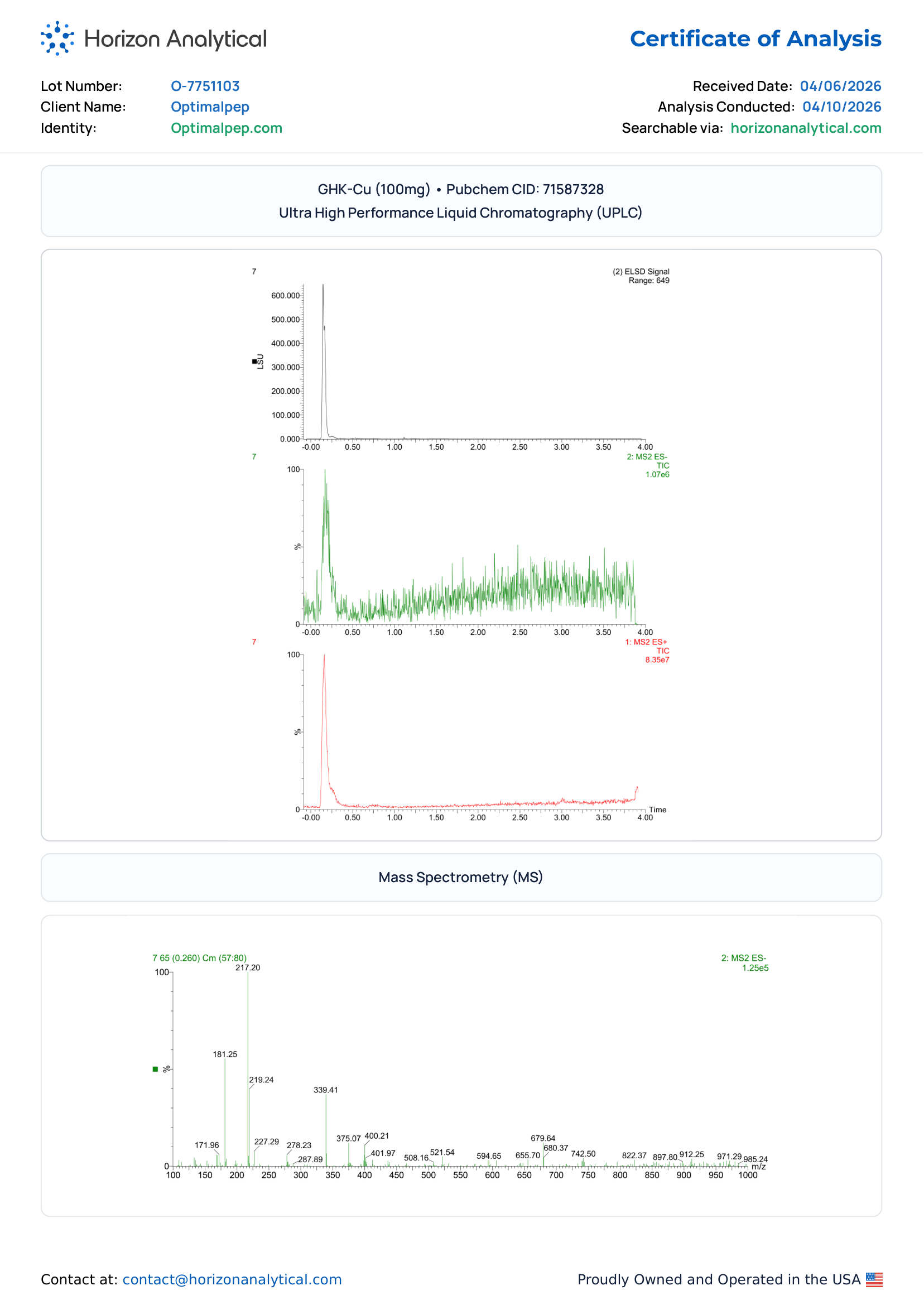Click the 339.41 mass peak label

326,1091
